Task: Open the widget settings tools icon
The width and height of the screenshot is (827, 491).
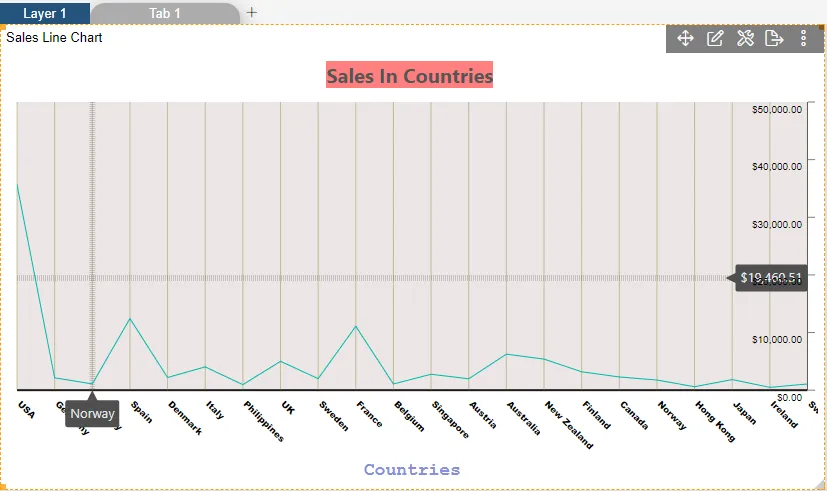Action: click(x=745, y=38)
